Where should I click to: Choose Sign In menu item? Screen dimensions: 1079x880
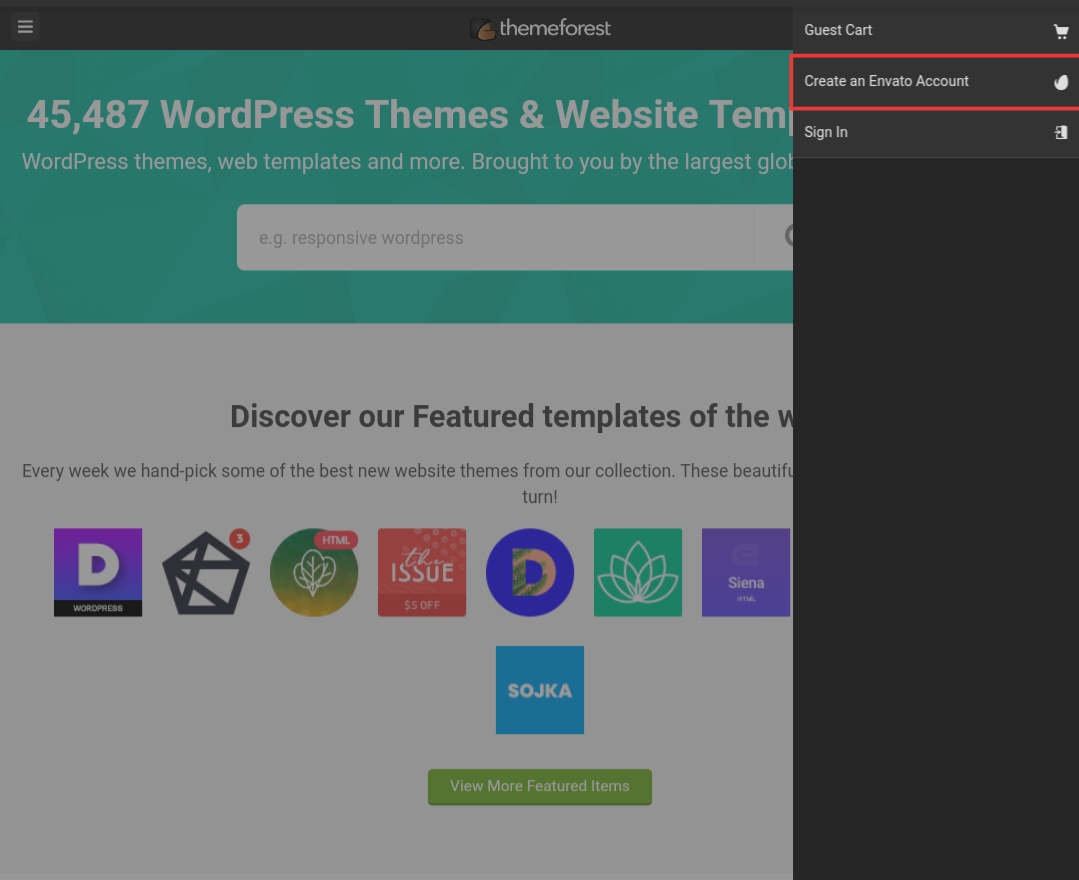point(936,132)
